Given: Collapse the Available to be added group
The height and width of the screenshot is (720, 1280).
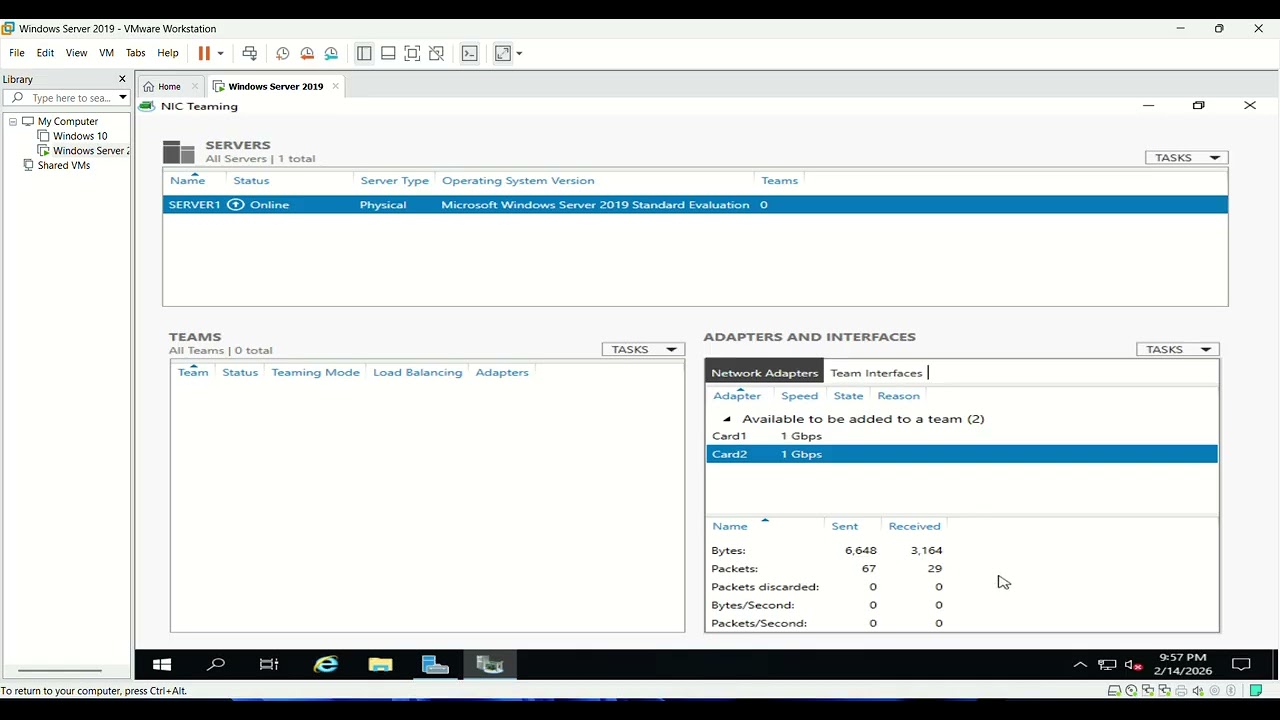Looking at the screenshot, I should coord(727,419).
